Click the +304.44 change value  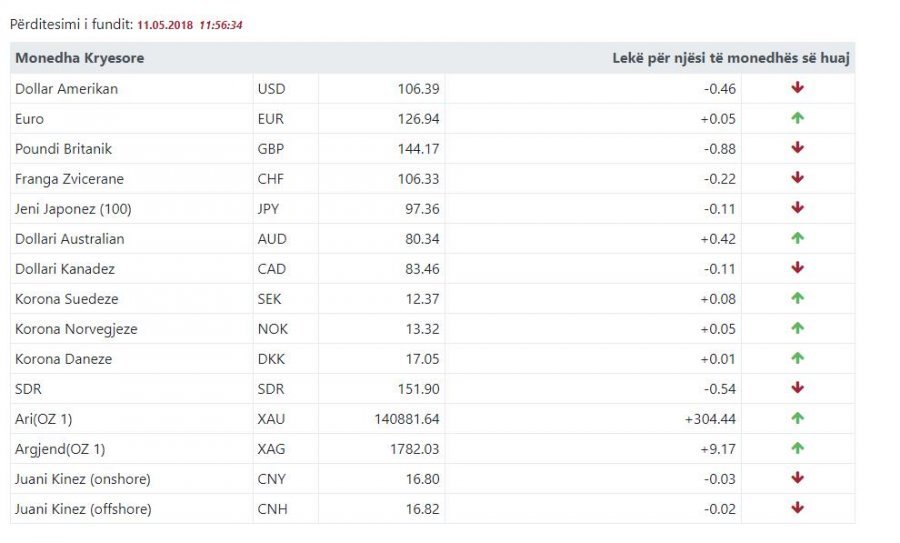[710, 419]
